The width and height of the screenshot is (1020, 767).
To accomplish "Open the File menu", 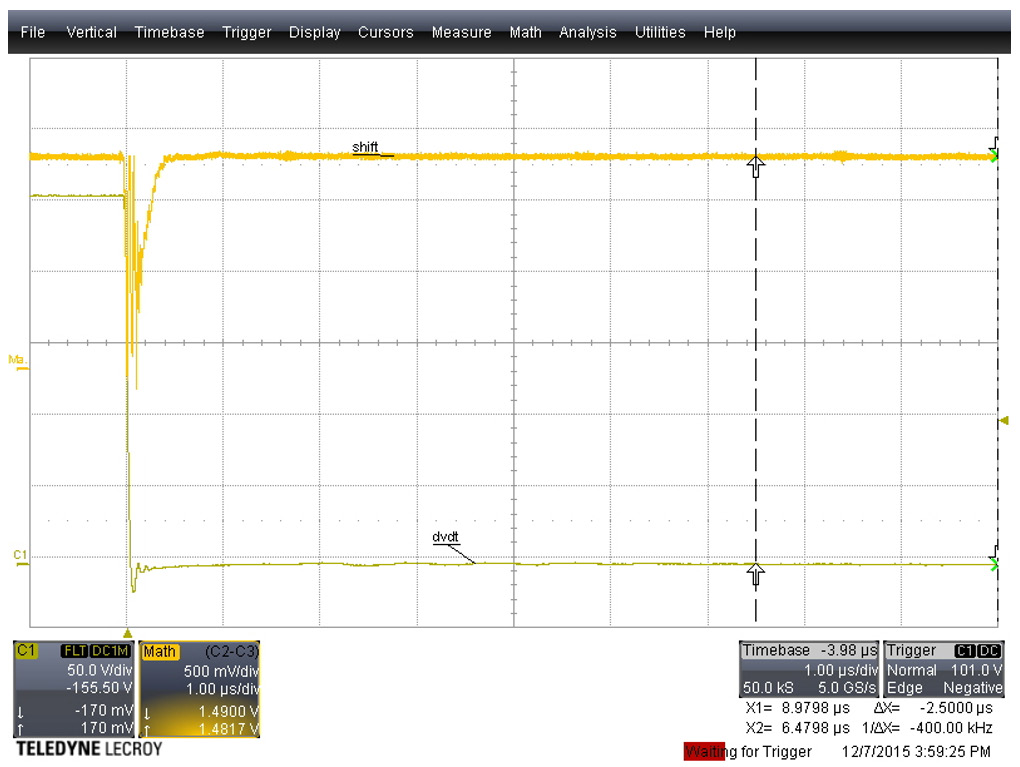I will pos(33,32).
